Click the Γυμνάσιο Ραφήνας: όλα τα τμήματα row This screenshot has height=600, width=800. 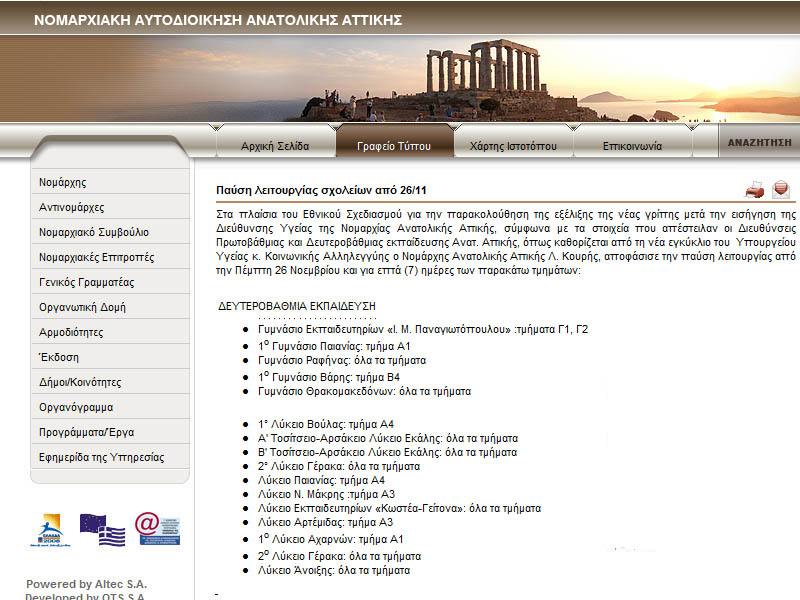(342, 360)
